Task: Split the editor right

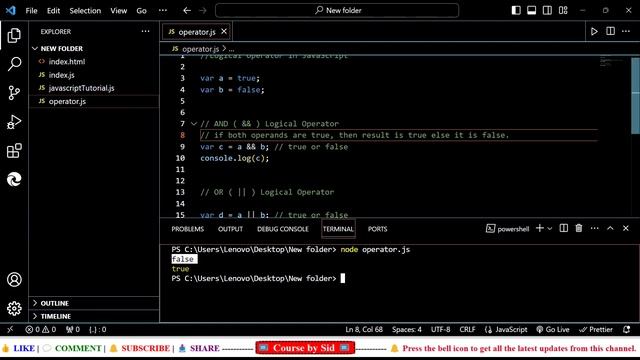Action: click(x=610, y=31)
